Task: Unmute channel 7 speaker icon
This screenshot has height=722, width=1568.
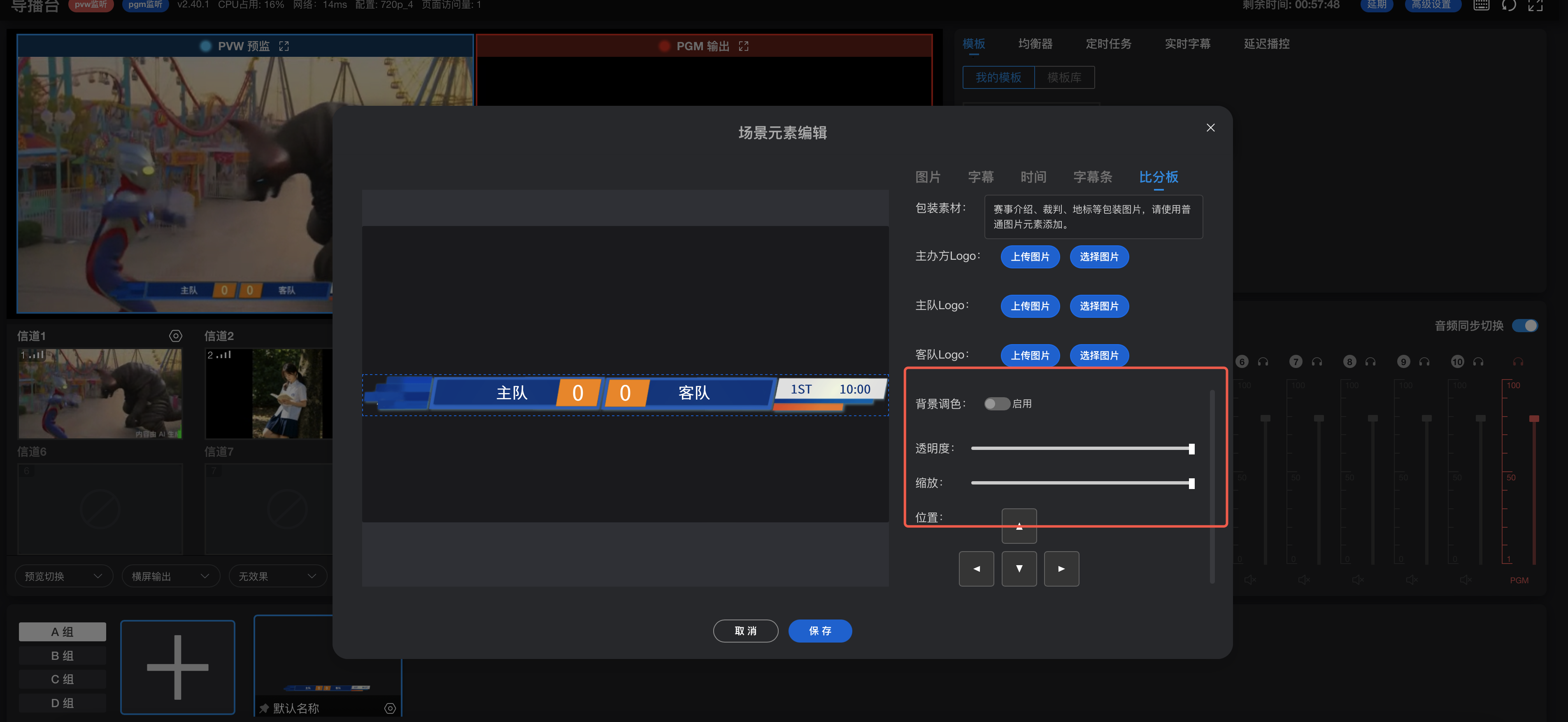Action: 1304,580
